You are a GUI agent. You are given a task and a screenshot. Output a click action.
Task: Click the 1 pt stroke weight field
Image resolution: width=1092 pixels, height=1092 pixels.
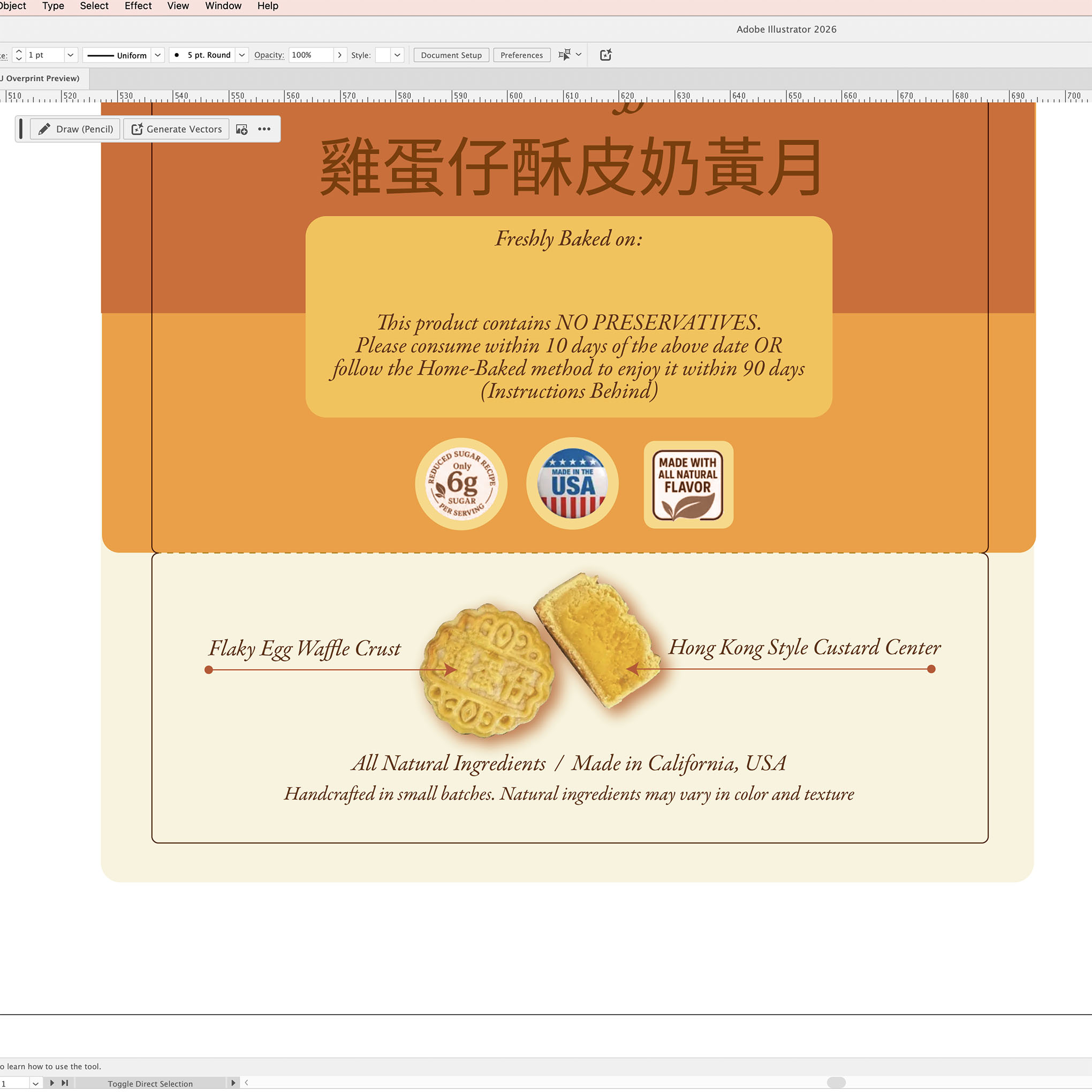pyautogui.click(x=44, y=55)
